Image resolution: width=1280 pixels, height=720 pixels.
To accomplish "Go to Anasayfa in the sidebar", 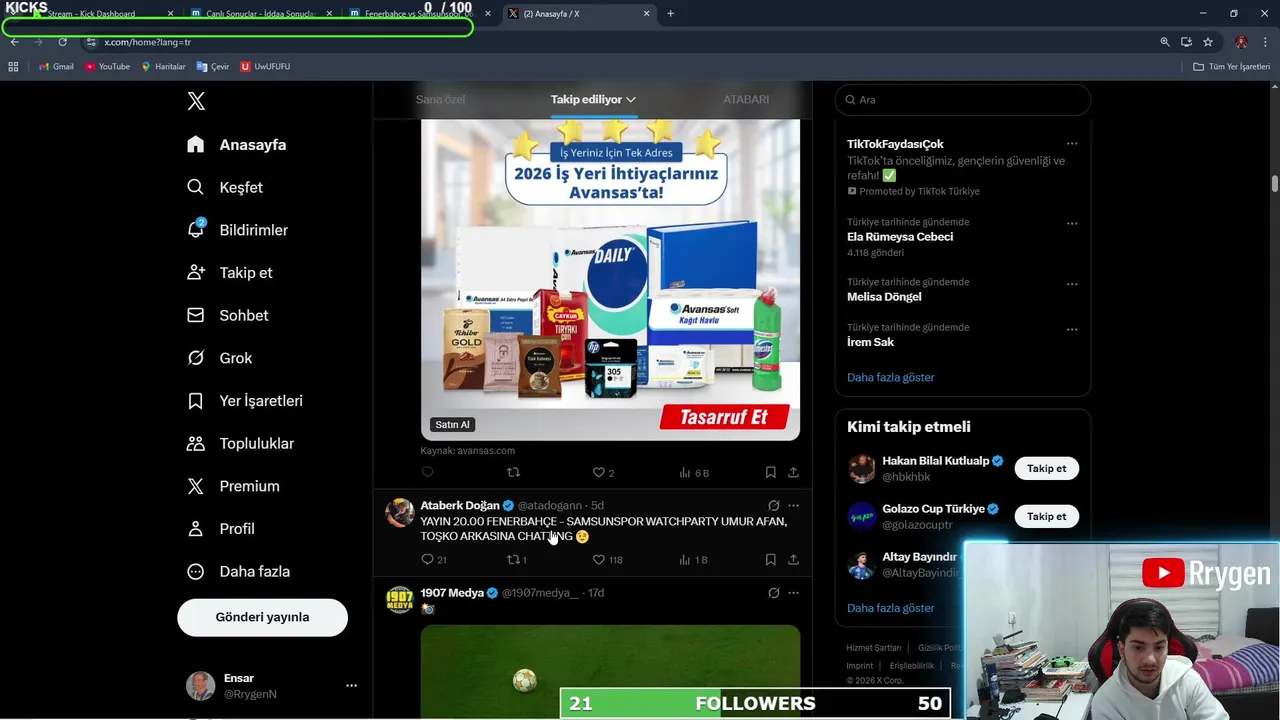I will pyautogui.click(x=237, y=145).
